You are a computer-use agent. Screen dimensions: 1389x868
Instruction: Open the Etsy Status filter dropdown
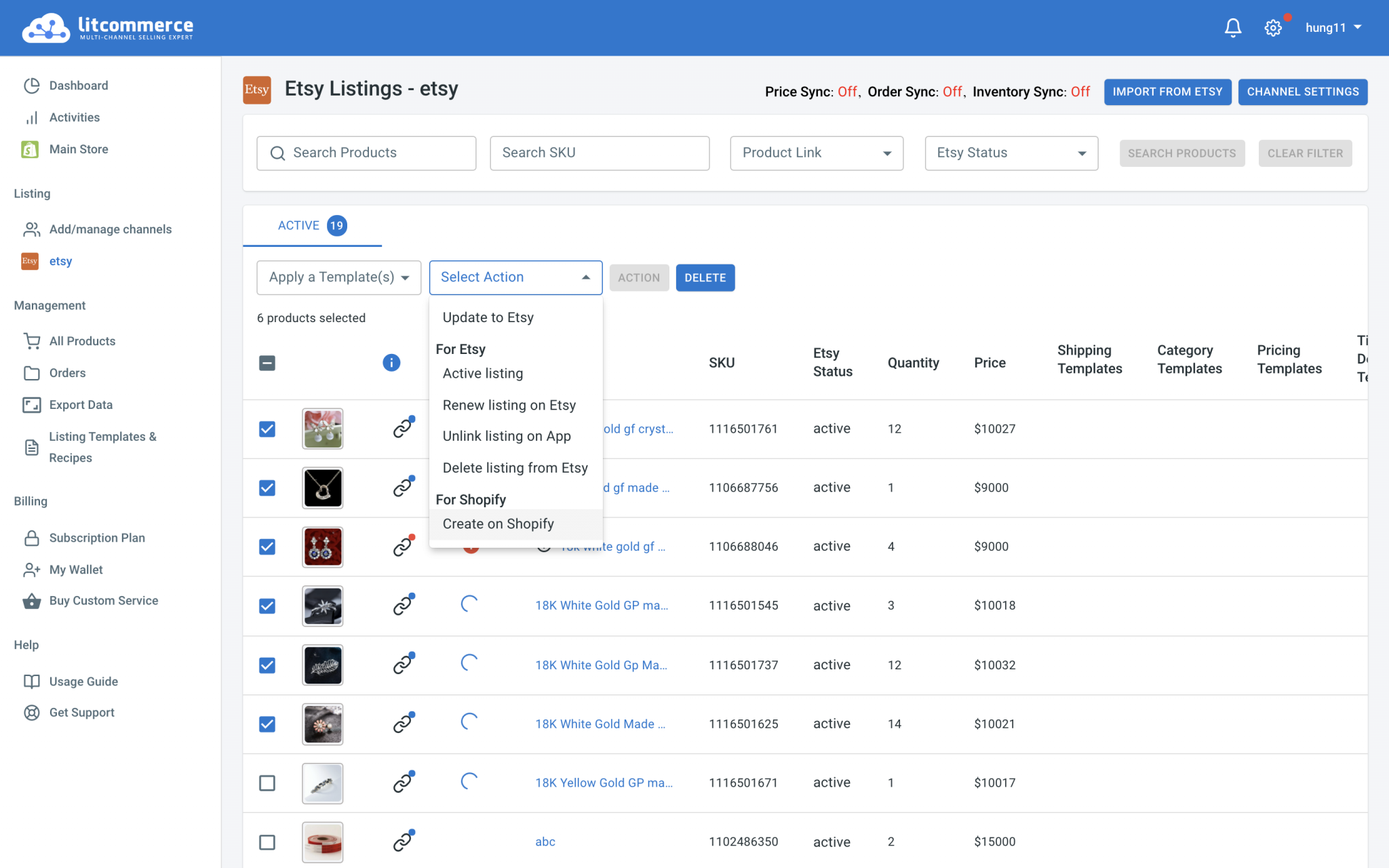(x=1011, y=153)
